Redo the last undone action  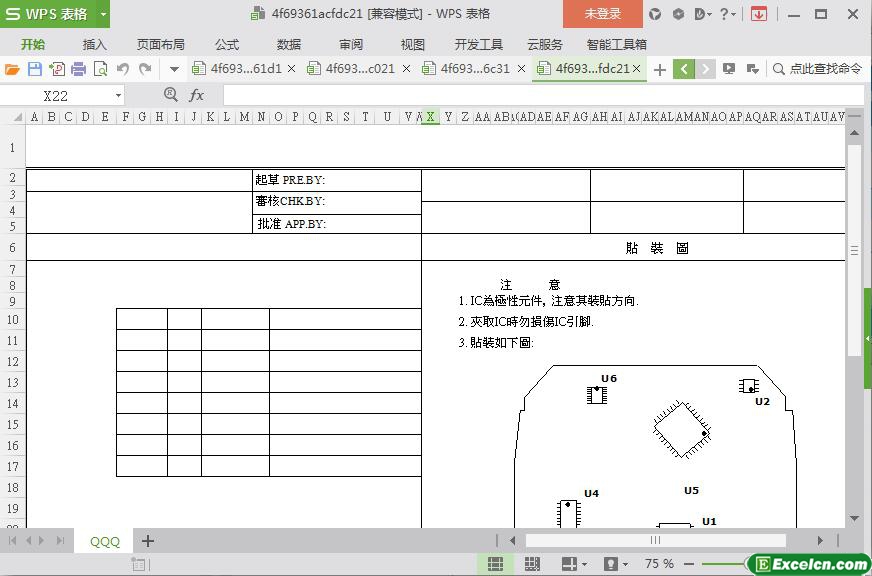[x=145, y=69]
